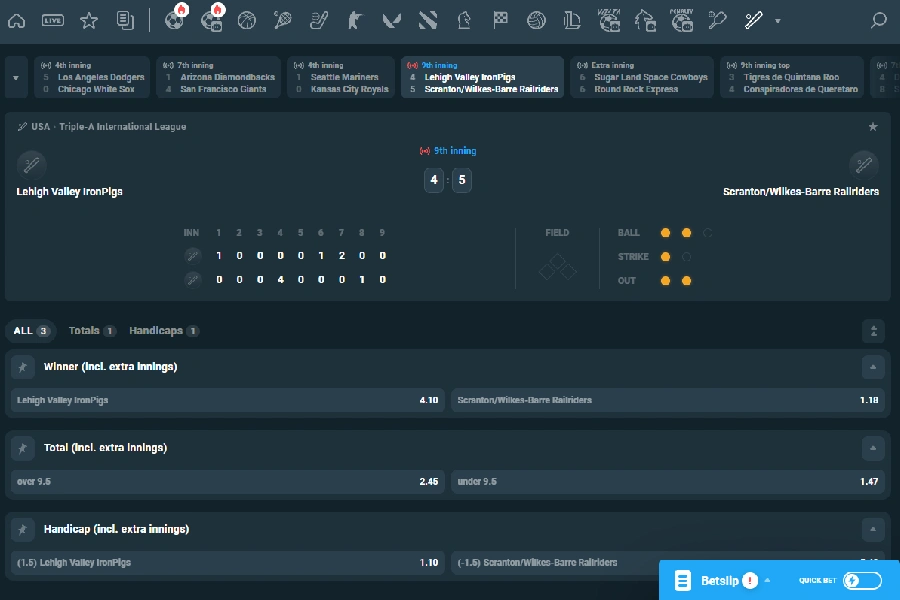Expand the sports overflow dropdown arrow

pos(778,20)
